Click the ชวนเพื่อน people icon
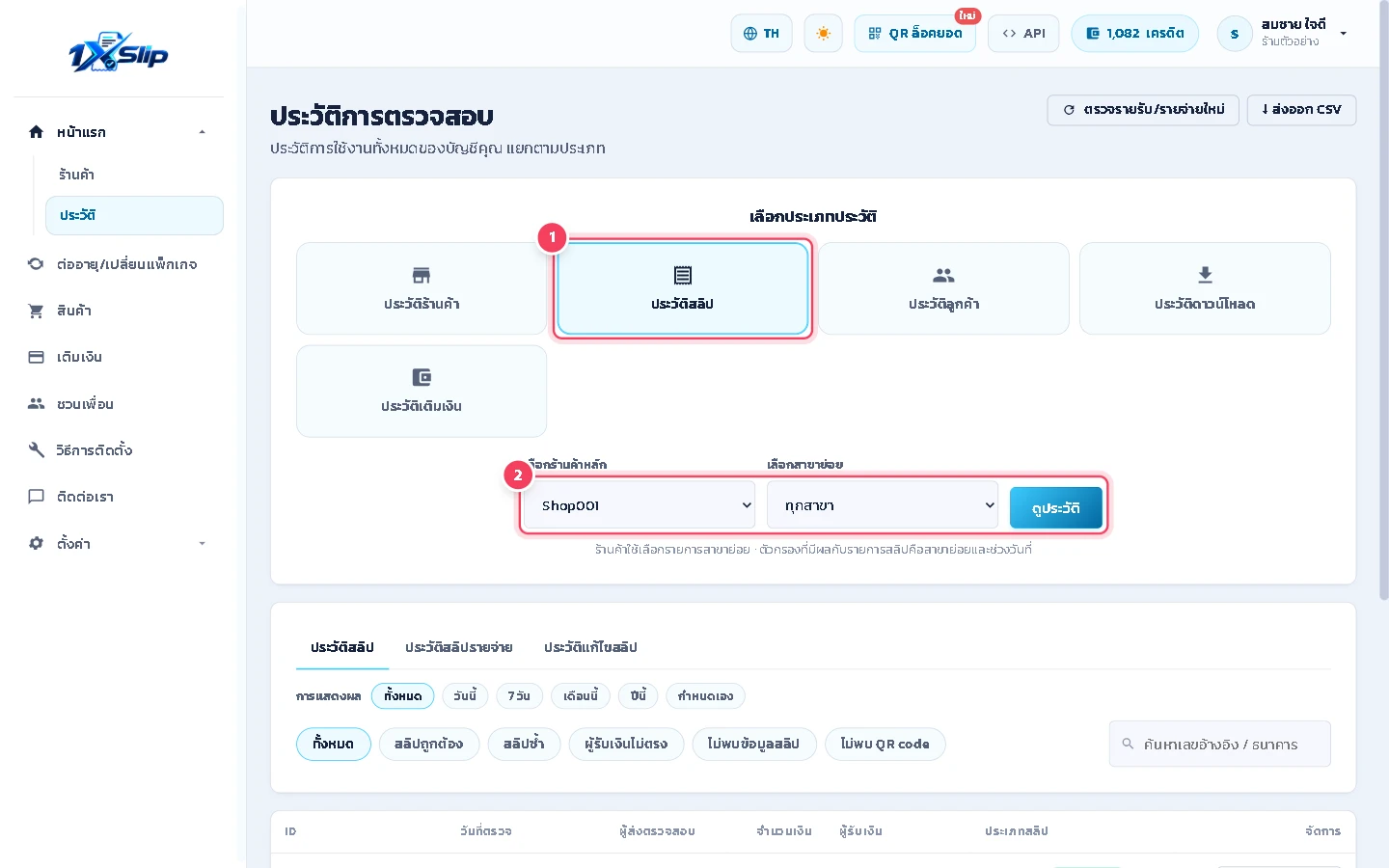The height and width of the screenshot is (868, 1389). click(x=36, y=404)
